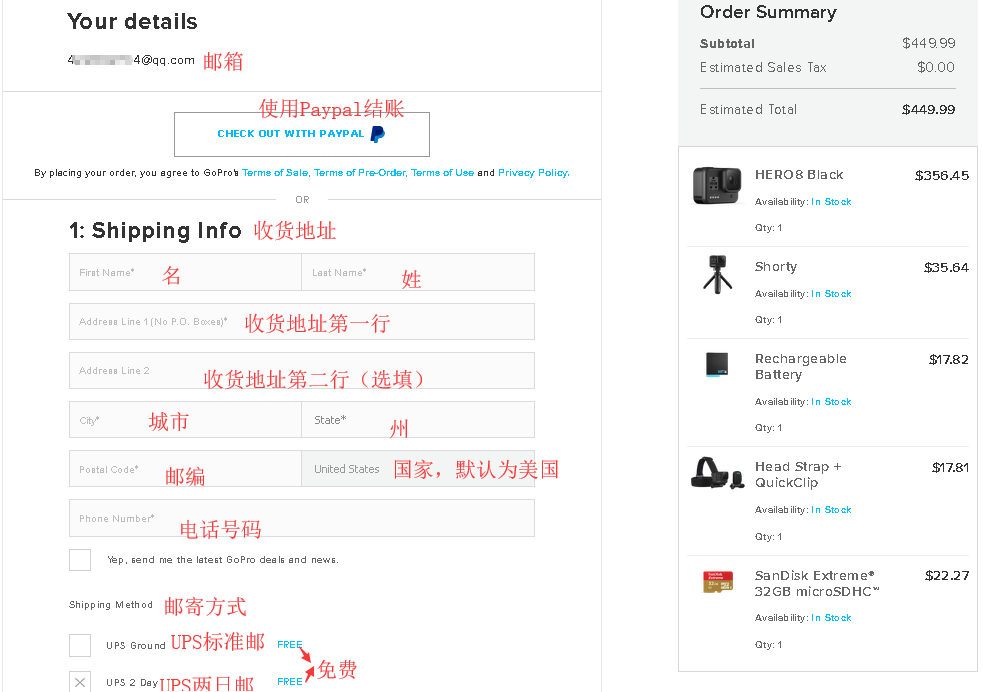Click the Shipping Method label
The width and height of the screenshot is (983, 692).
pos(110,605)
